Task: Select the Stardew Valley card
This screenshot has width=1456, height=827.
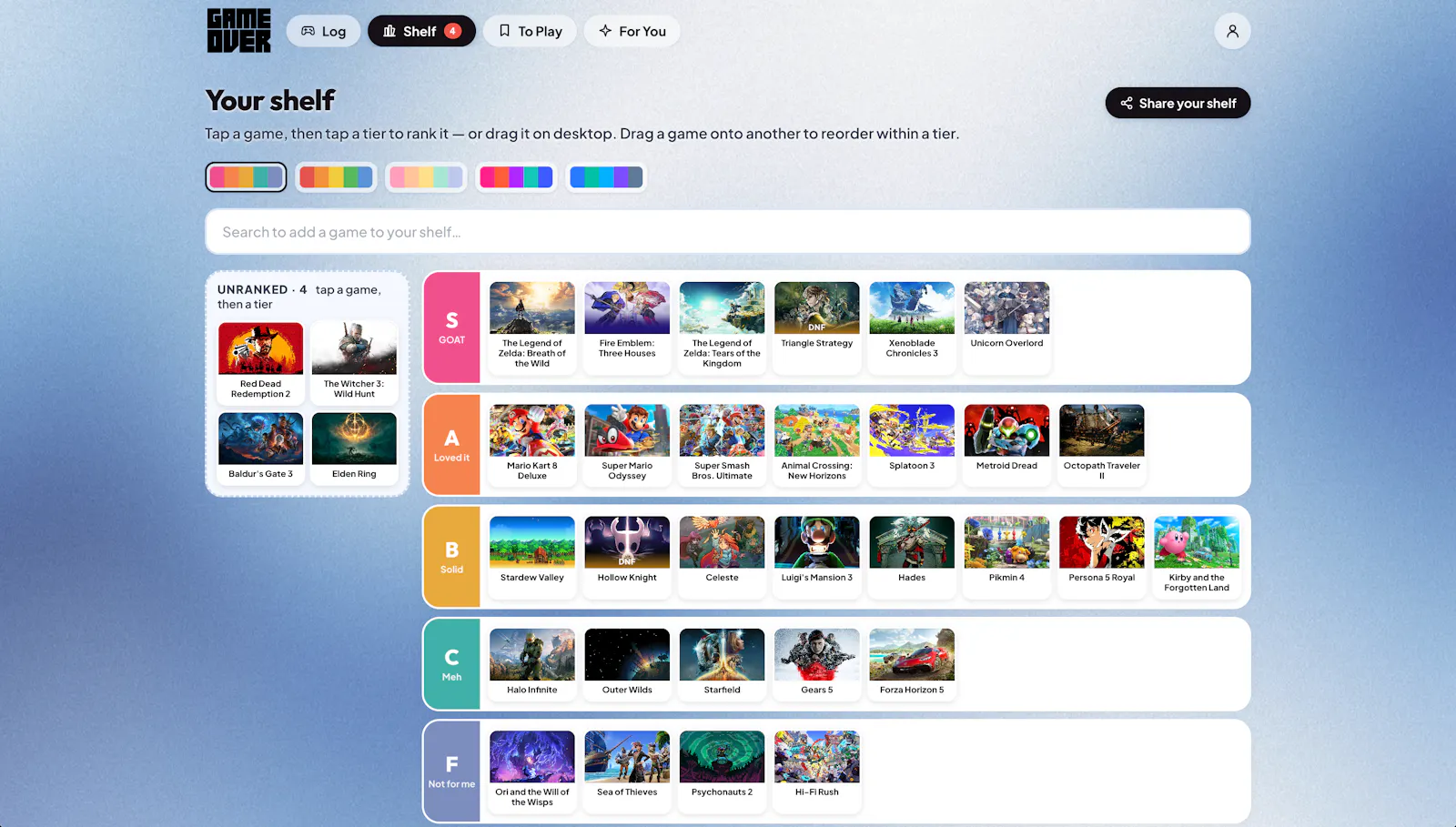Action: (532, 557)
